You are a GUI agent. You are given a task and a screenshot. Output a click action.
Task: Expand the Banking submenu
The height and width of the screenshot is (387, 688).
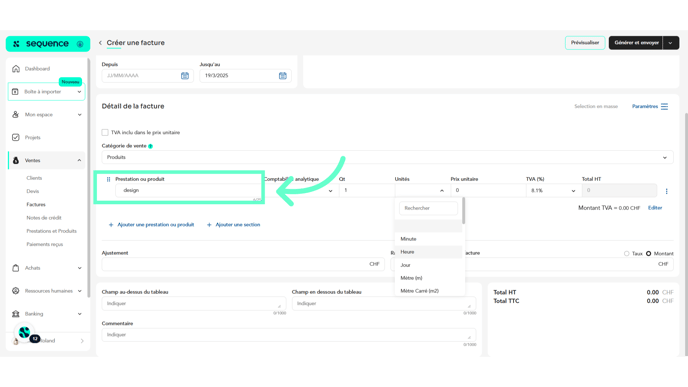[x=79, y=314]
